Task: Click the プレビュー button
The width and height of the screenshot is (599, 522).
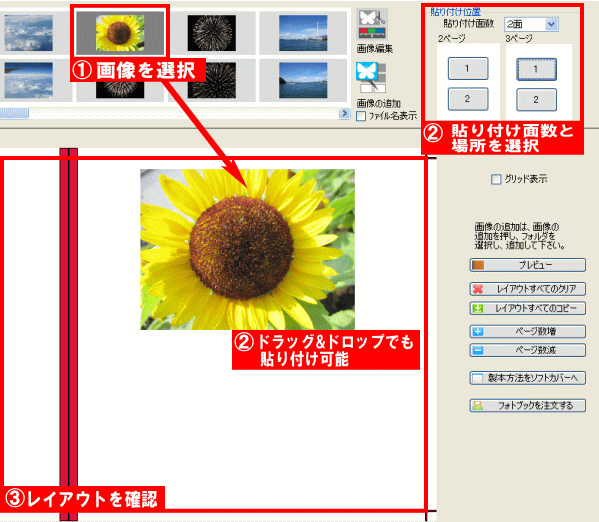Action: point(528,265)
